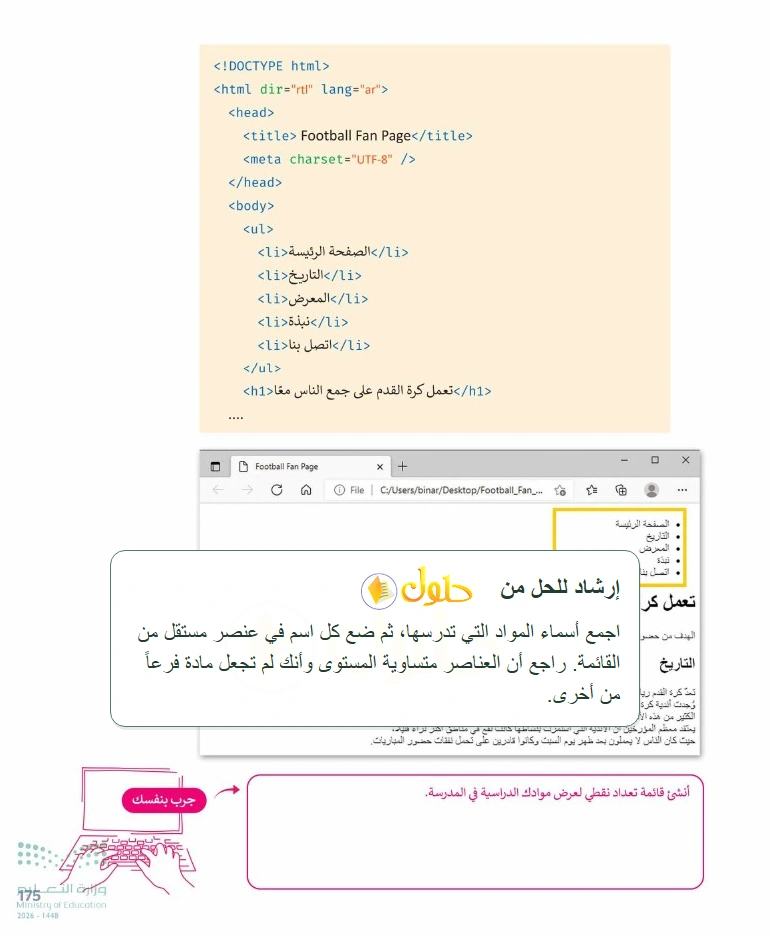Click list item الصفحة الرئيسة in webpage

click(642, 524)
